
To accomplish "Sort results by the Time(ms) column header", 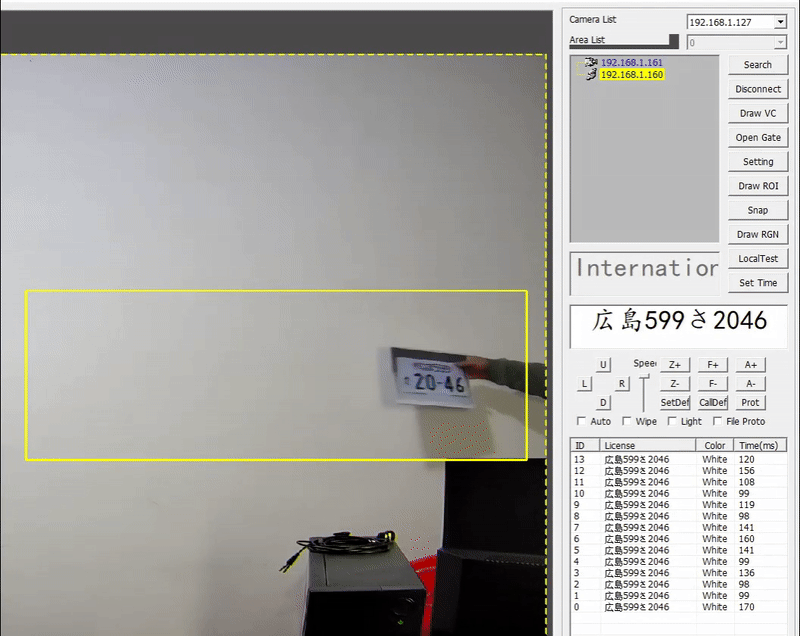I will click(758, 445).
